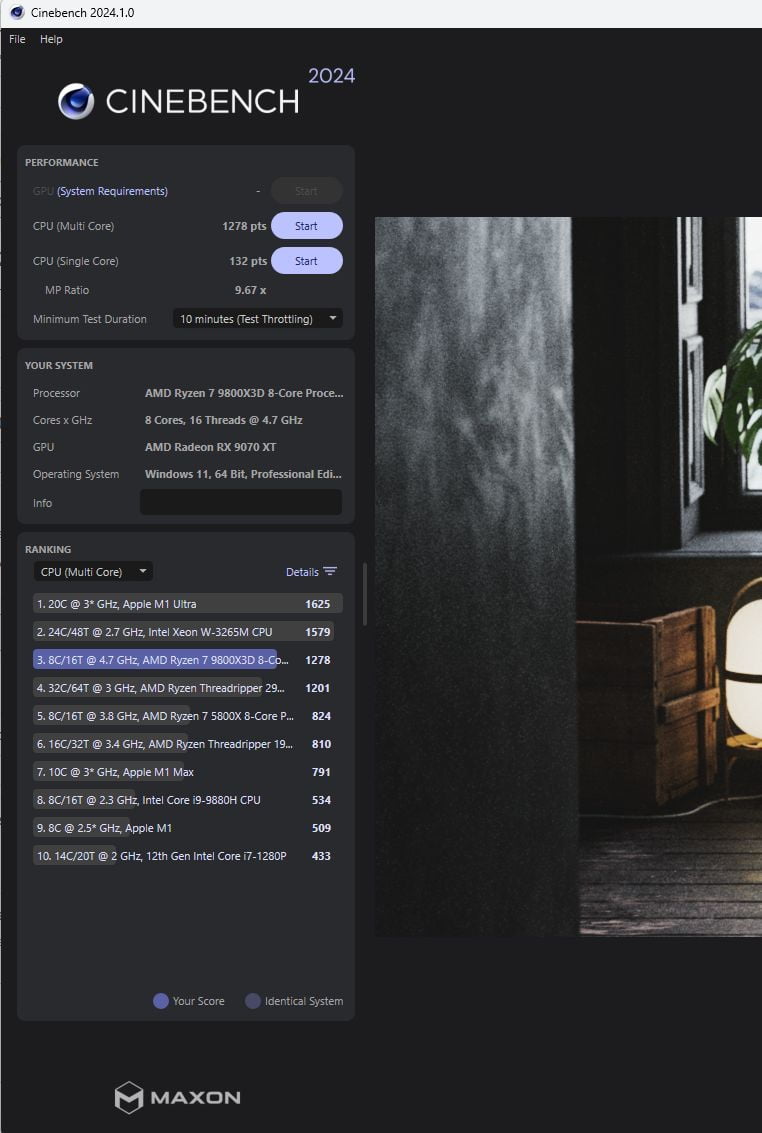Select the Apple M1 Max ranking row
The image size is (762, 1133).
pyautogui.click(x=188, y=772)
